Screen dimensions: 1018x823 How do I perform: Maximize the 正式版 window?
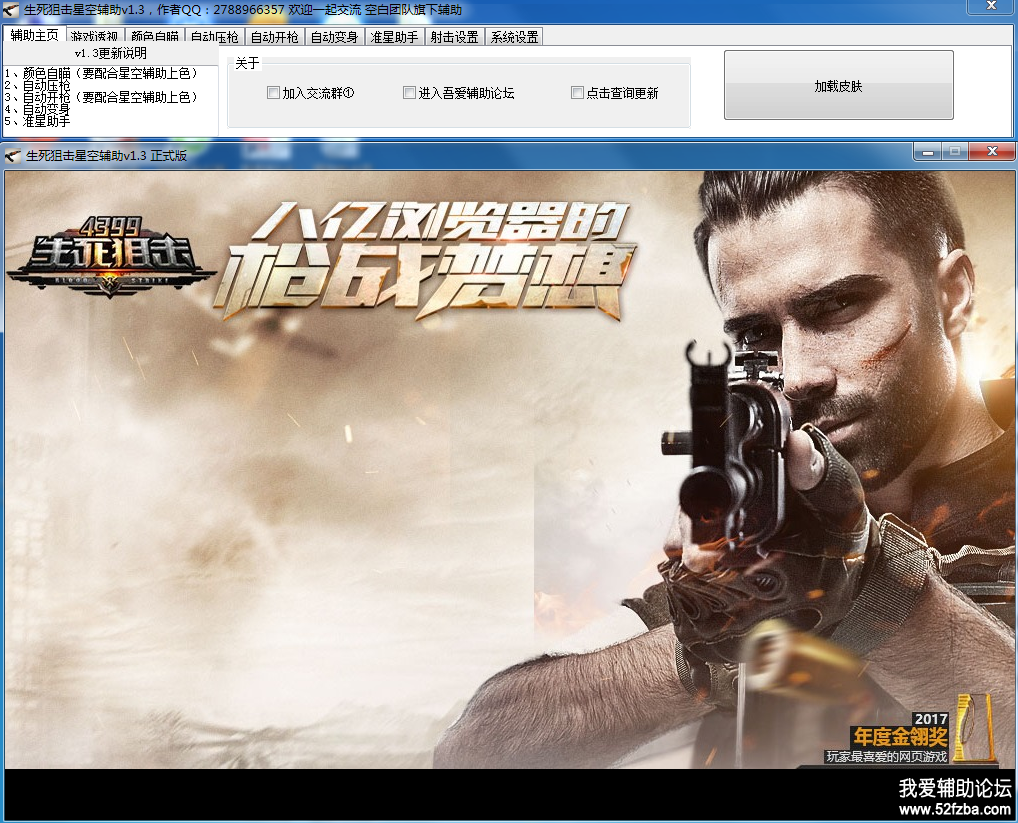coord(955,152)
